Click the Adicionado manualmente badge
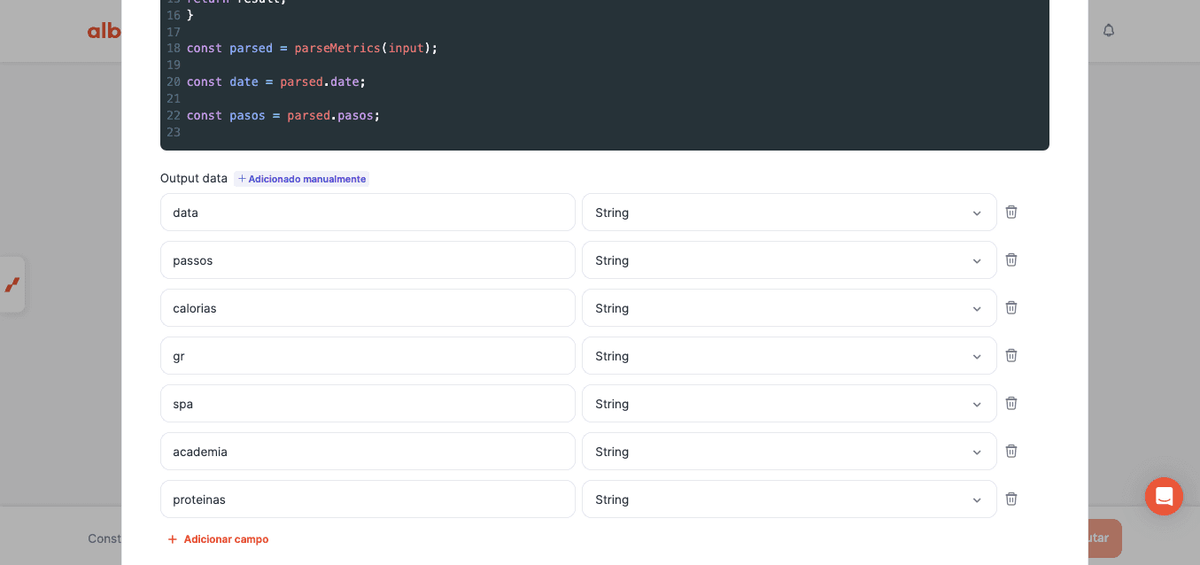The height and width of the screenshot is (565, 1200). point(301,179)
